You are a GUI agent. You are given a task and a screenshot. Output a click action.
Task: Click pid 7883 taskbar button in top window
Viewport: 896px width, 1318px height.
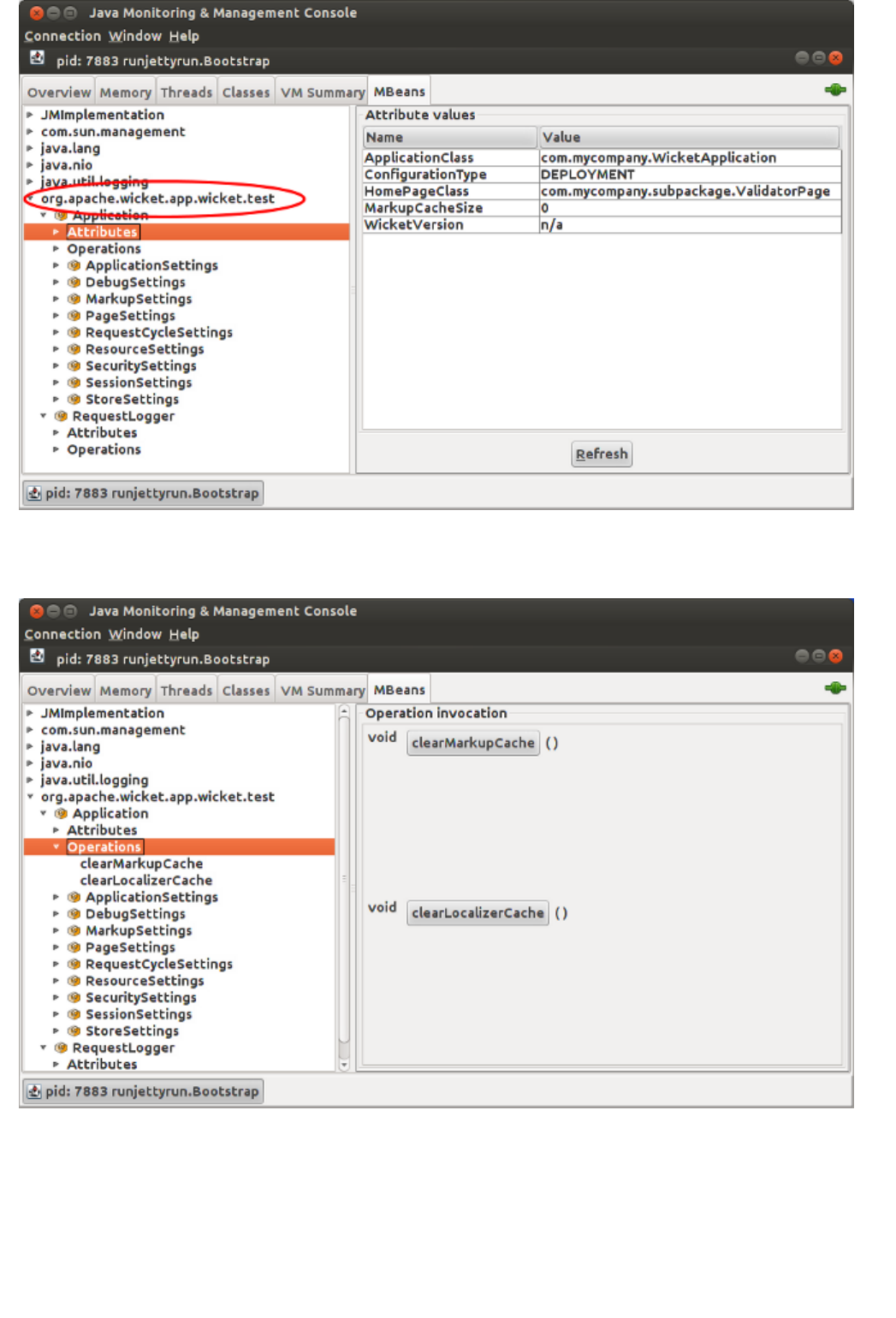coord(143,493)
